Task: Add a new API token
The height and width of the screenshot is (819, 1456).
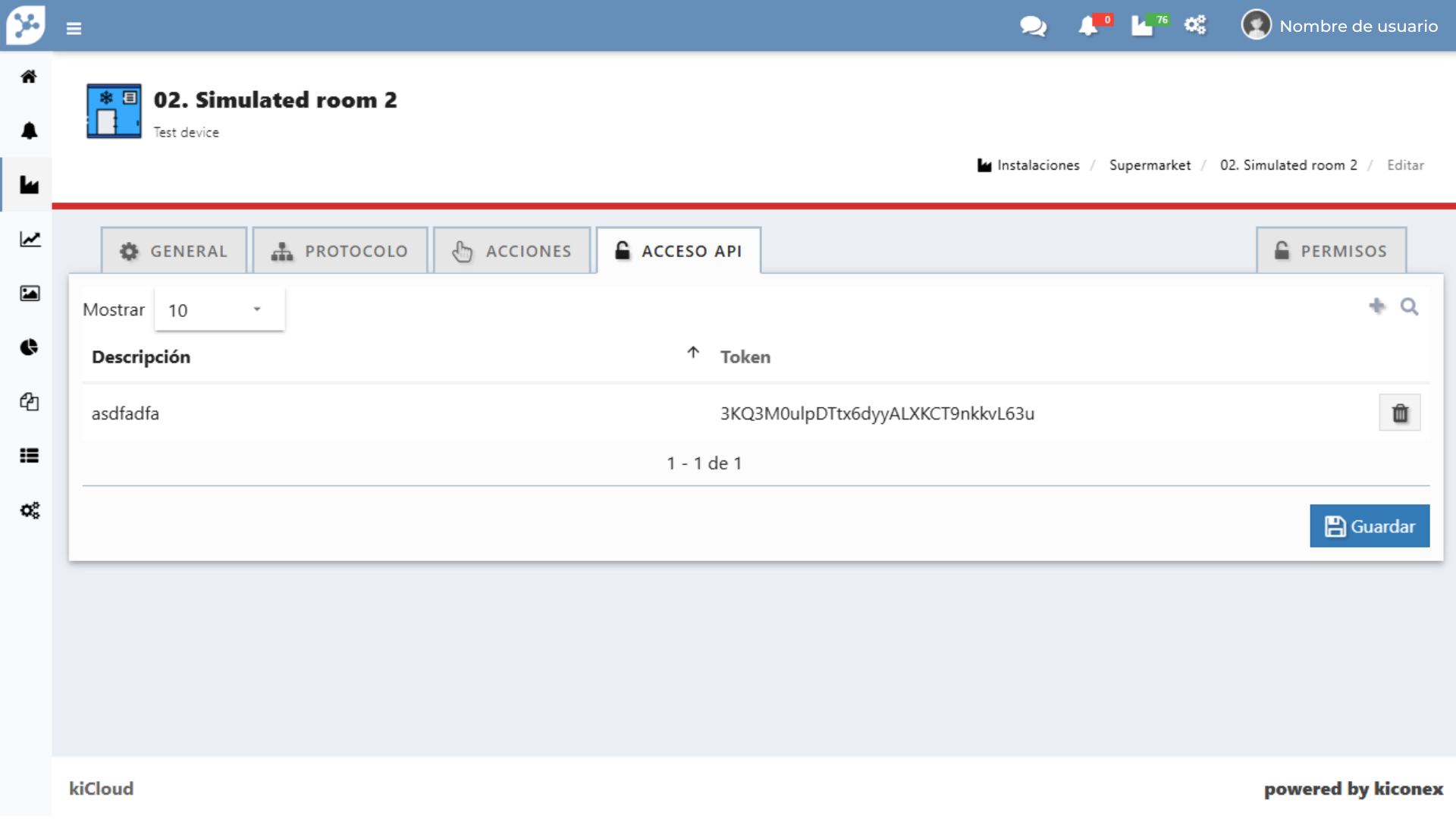Action: pyautogui.click(x=1376, y=306)
